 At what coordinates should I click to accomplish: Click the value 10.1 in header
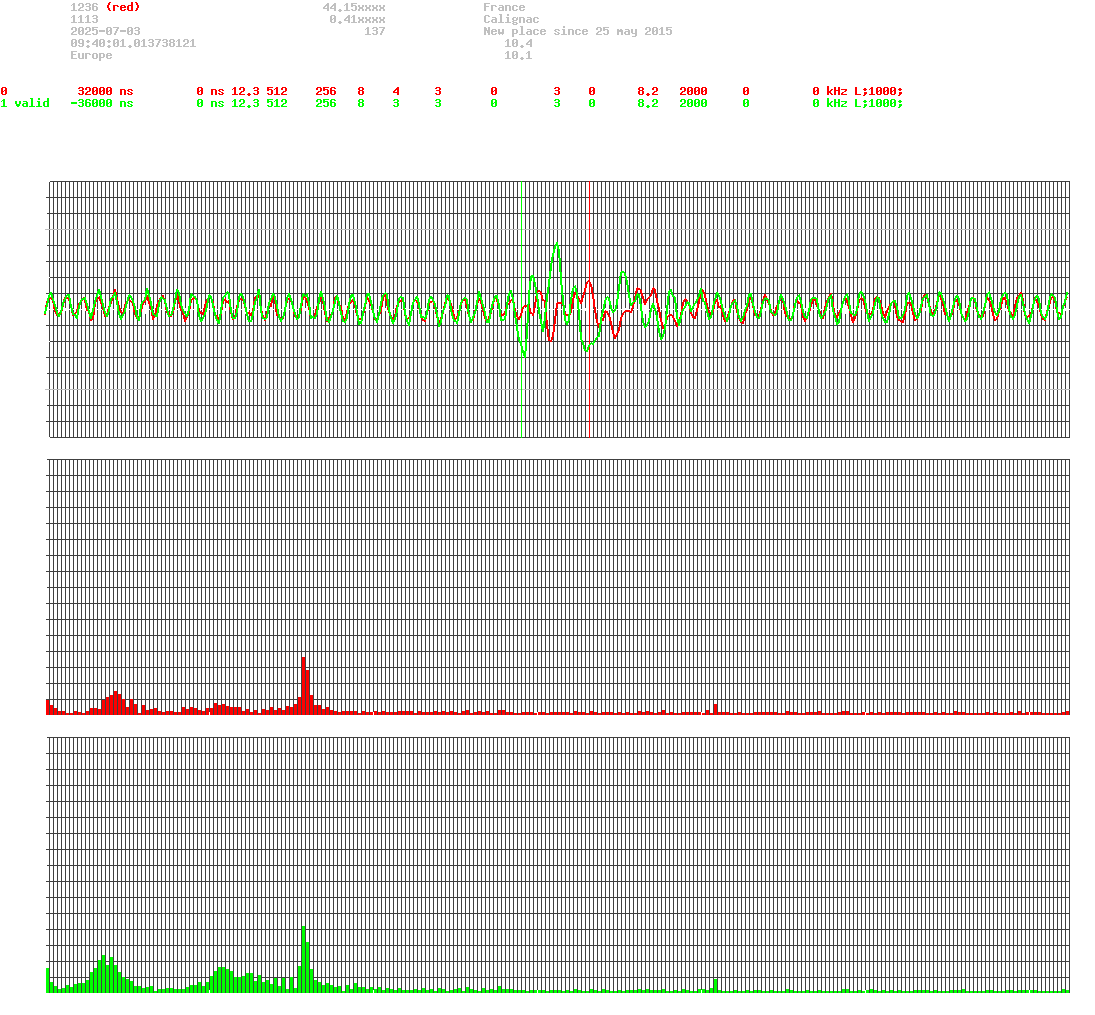518,55
